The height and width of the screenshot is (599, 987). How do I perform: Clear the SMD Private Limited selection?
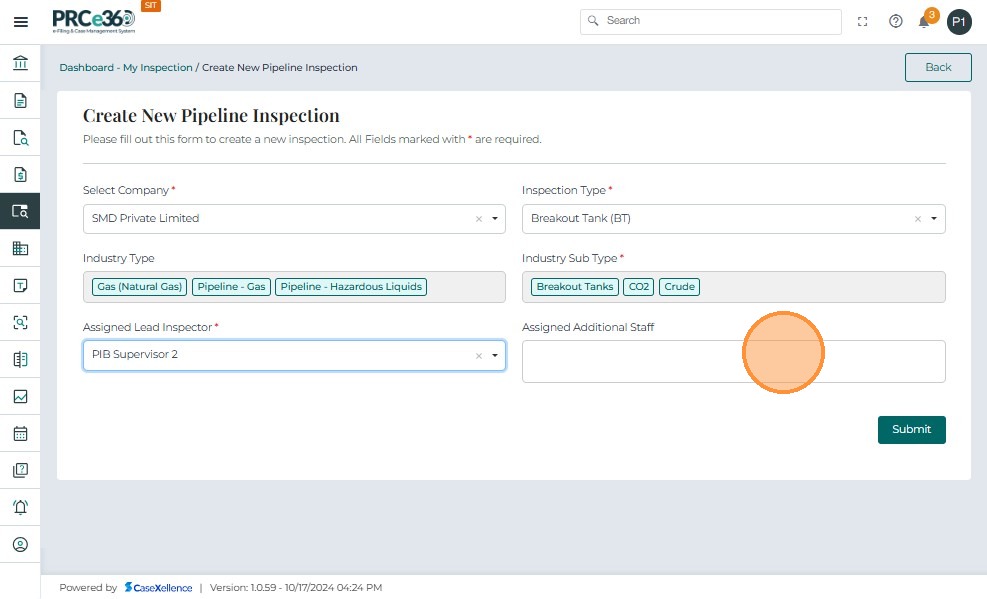tap(478, 219)
